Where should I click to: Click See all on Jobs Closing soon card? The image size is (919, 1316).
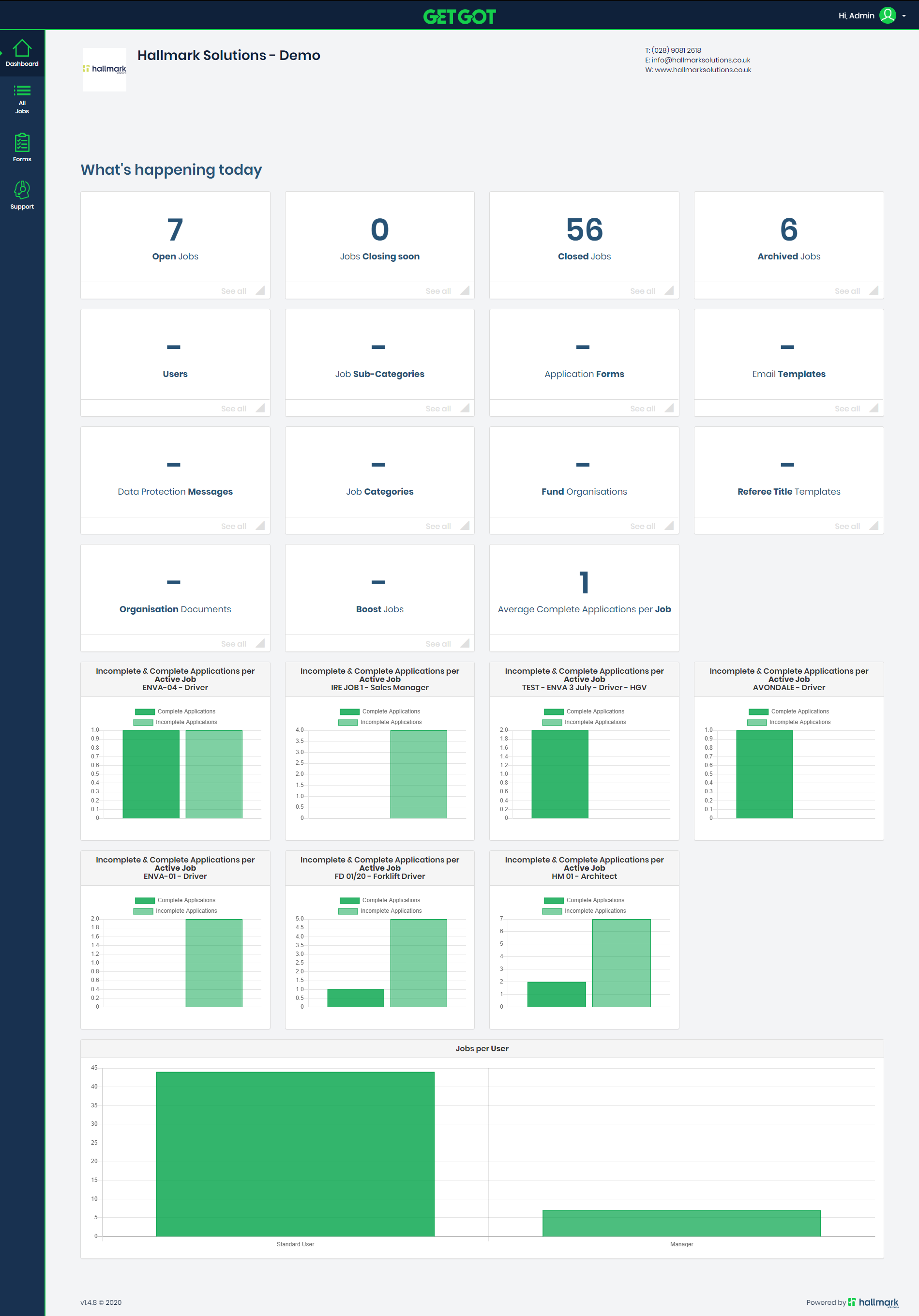pyautogui.click(x=438, y=291)
